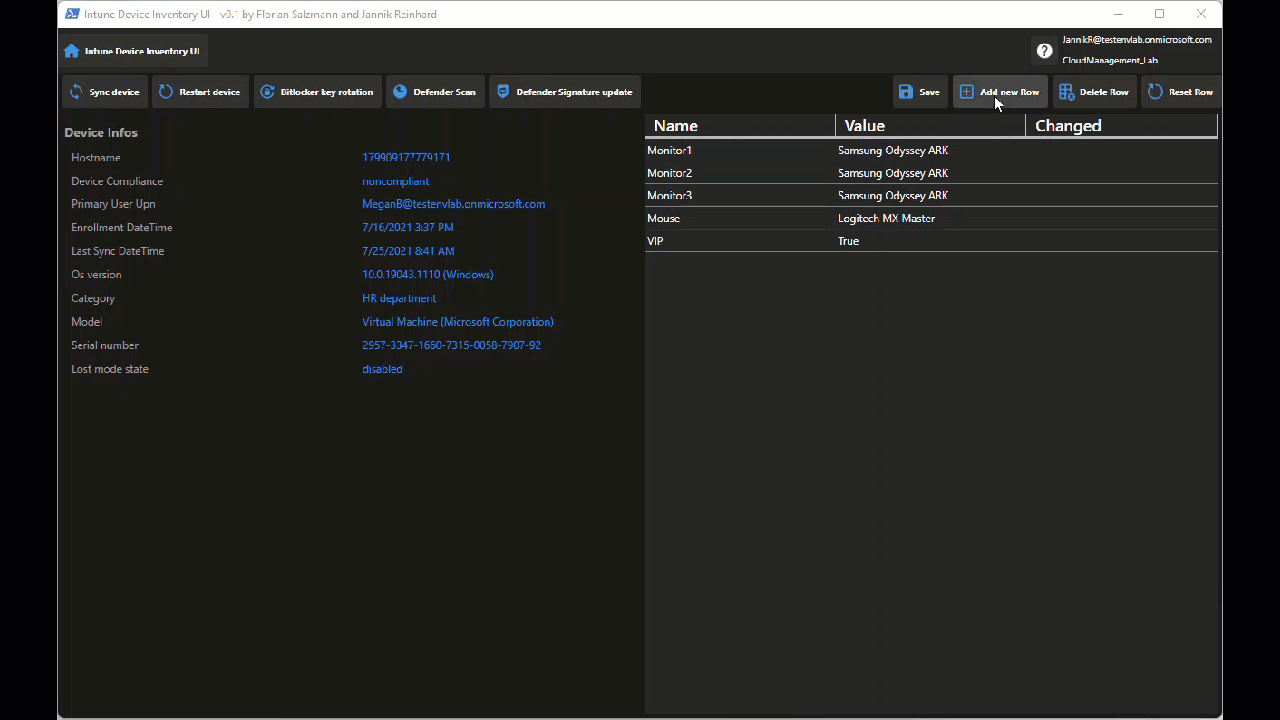Click Reset Row button
This screenshot has height=720, width=1280.
point(1181,92)
